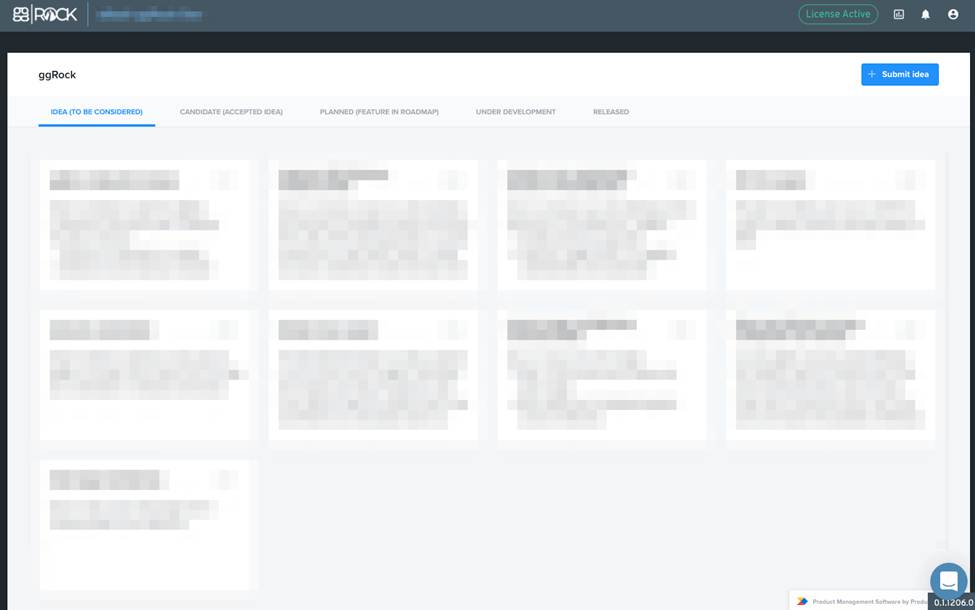Viewport: 975px width, 610px height.
Task: Switch to the Candidate (Accepted Idea) tab
Action: click(231, 112)
